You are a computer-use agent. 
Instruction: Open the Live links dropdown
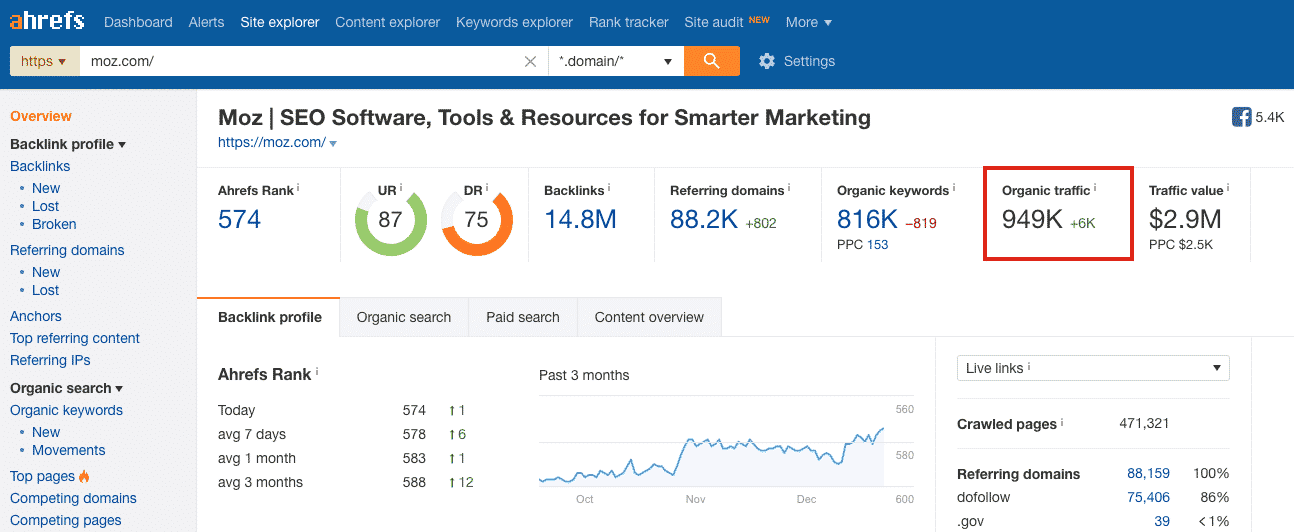pos(1093,368)
